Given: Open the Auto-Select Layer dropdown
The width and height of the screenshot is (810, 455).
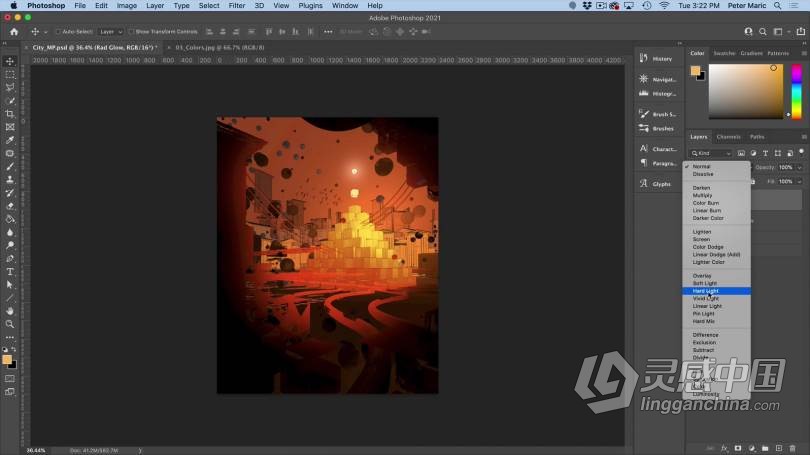Looking at the screenshot, I should click(111, 32).
